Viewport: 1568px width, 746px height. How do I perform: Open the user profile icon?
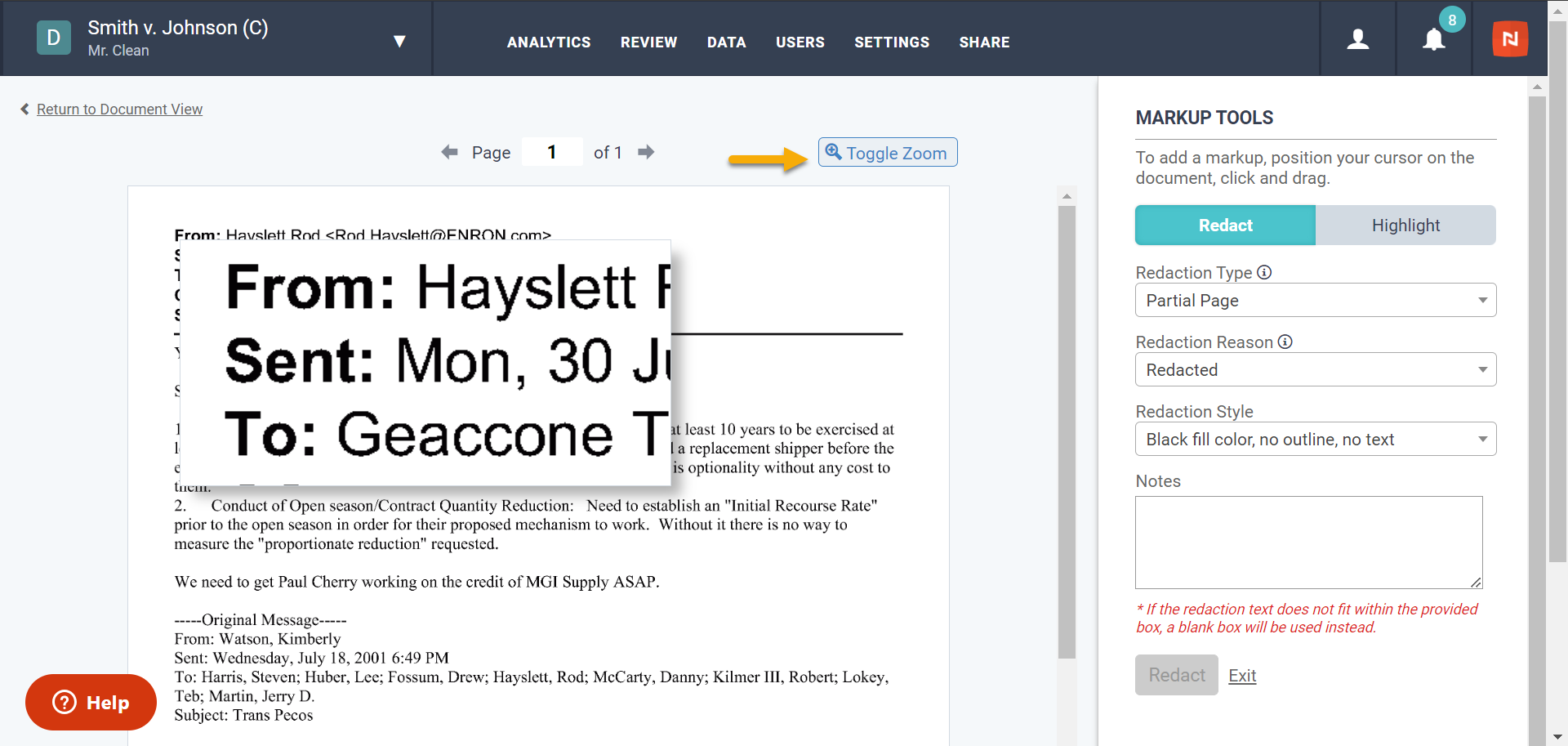coord(1358,38)
